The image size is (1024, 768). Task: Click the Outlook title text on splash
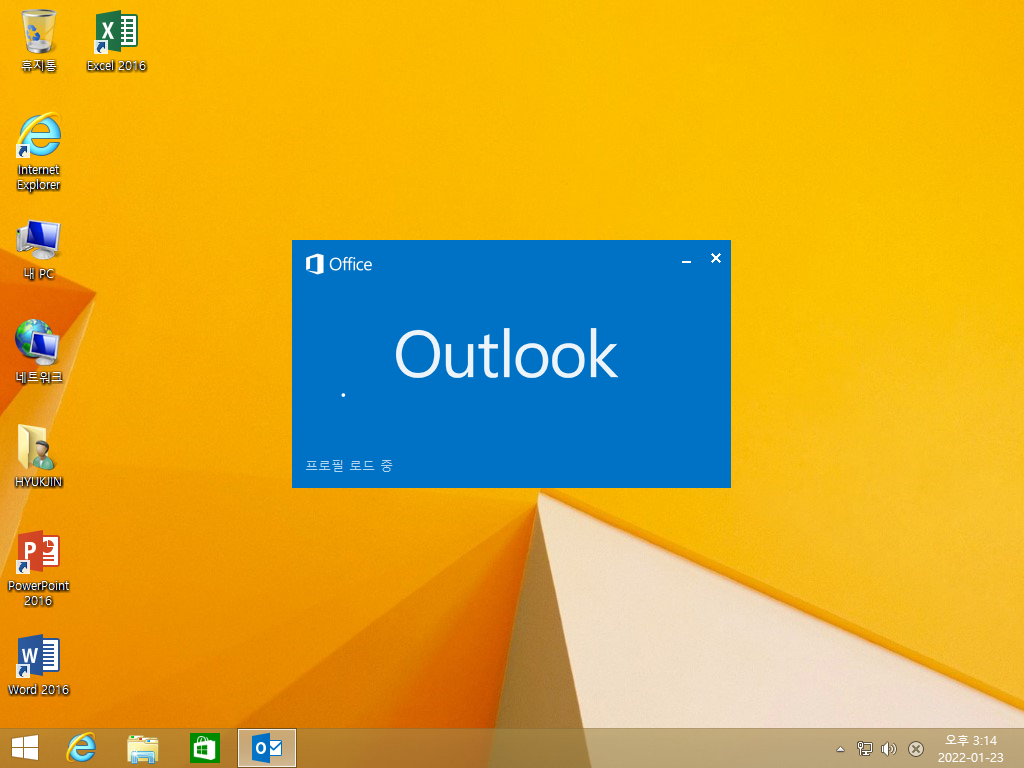pyautogui.click(x=506, y=355)
